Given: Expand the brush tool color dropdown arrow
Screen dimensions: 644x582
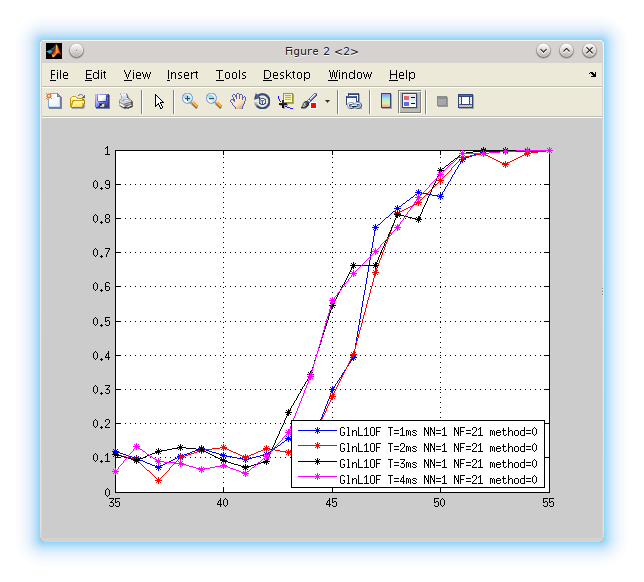Looking at the screenshot, I should (326, 102).
